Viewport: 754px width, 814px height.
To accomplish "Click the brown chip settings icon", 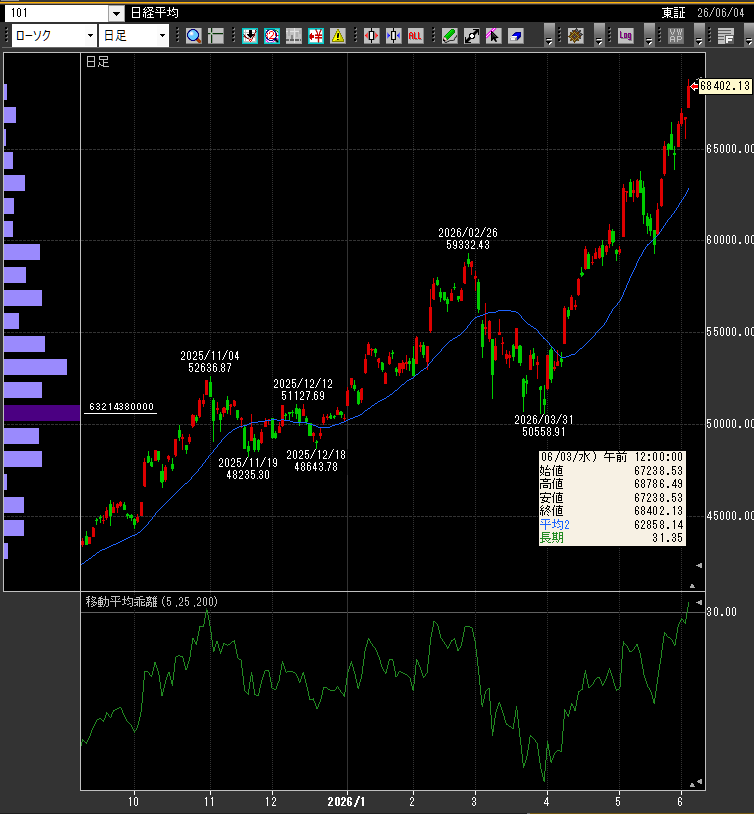I will pyautogui.click(x=575, y=36).
